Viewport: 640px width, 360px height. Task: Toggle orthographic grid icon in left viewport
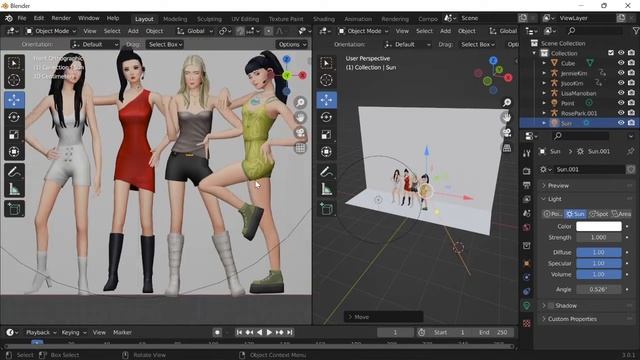(300, 148)
